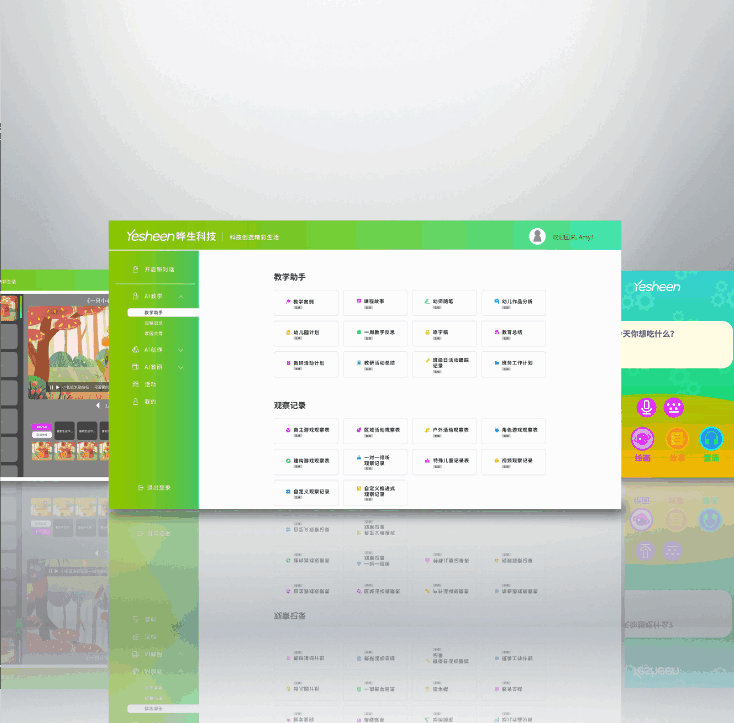Screen dimensions: 734x723
Task: Select 教学助手 in the sidebar submenu
Action: tap(152, 313)
